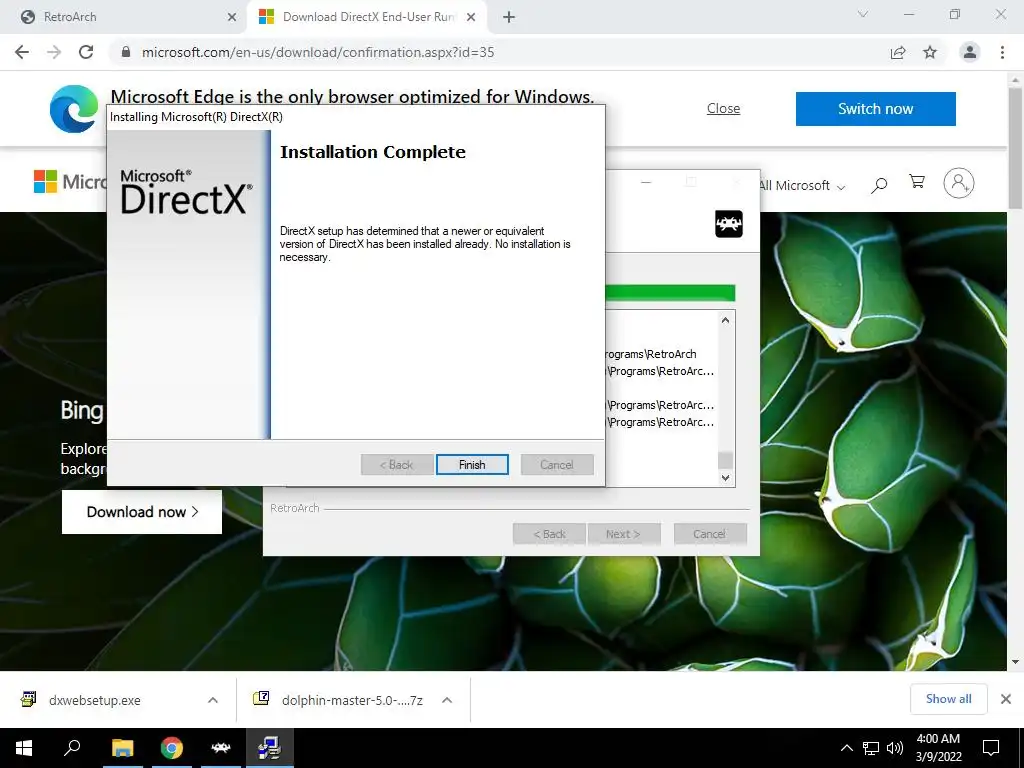Reload the Microsoft download page

[x=86, y=52]
